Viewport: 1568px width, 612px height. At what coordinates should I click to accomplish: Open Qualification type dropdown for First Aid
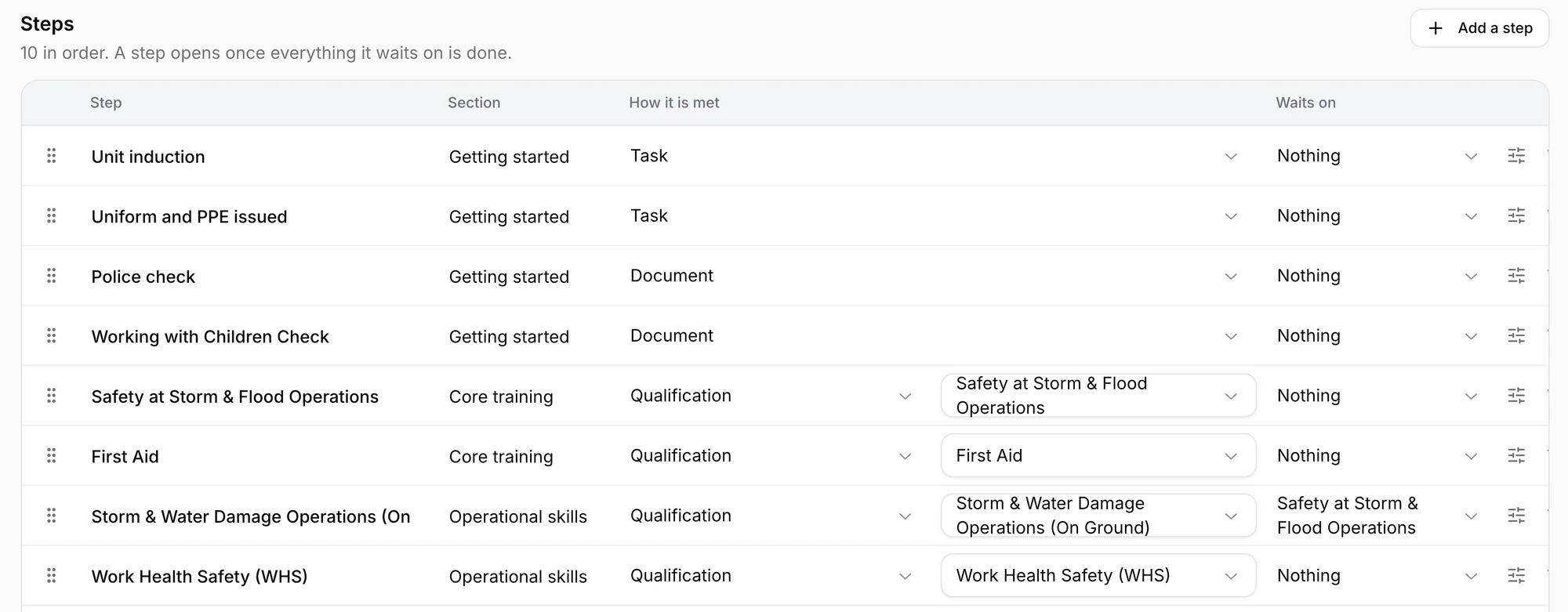click(771, 455)
